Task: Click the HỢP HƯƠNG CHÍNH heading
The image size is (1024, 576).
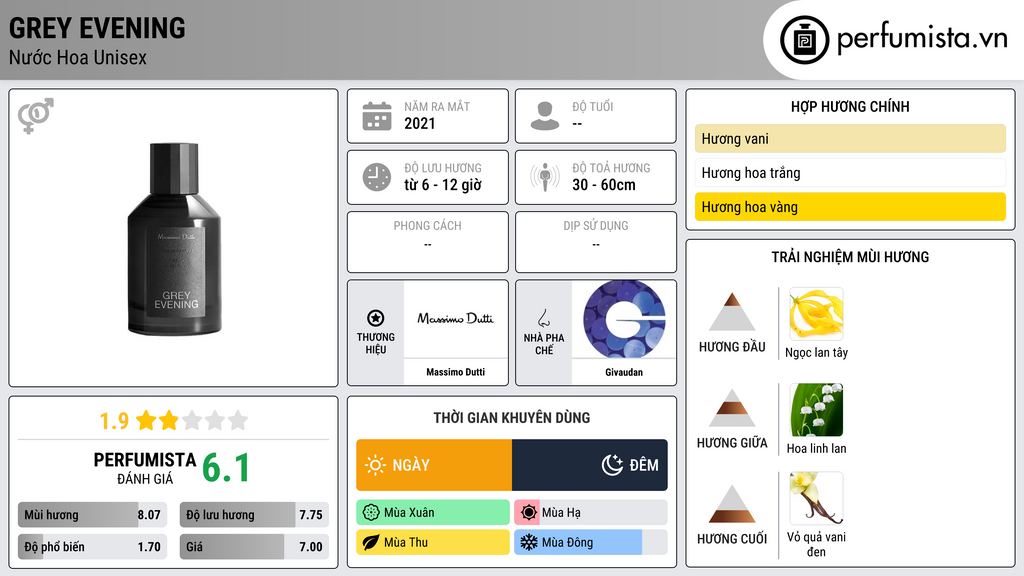Action: coord(850,106)
